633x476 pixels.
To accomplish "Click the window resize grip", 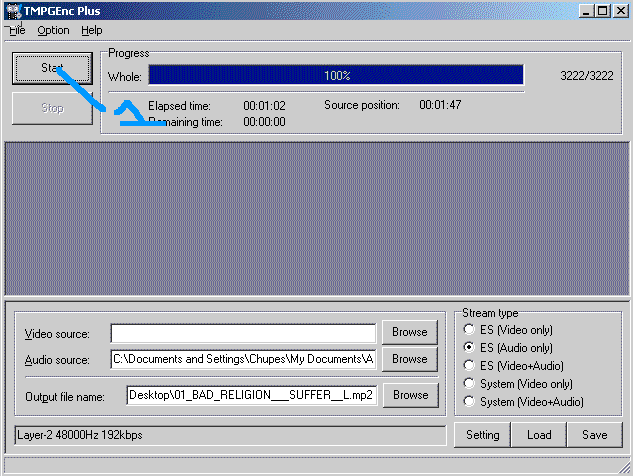I will tap(625, 468).
